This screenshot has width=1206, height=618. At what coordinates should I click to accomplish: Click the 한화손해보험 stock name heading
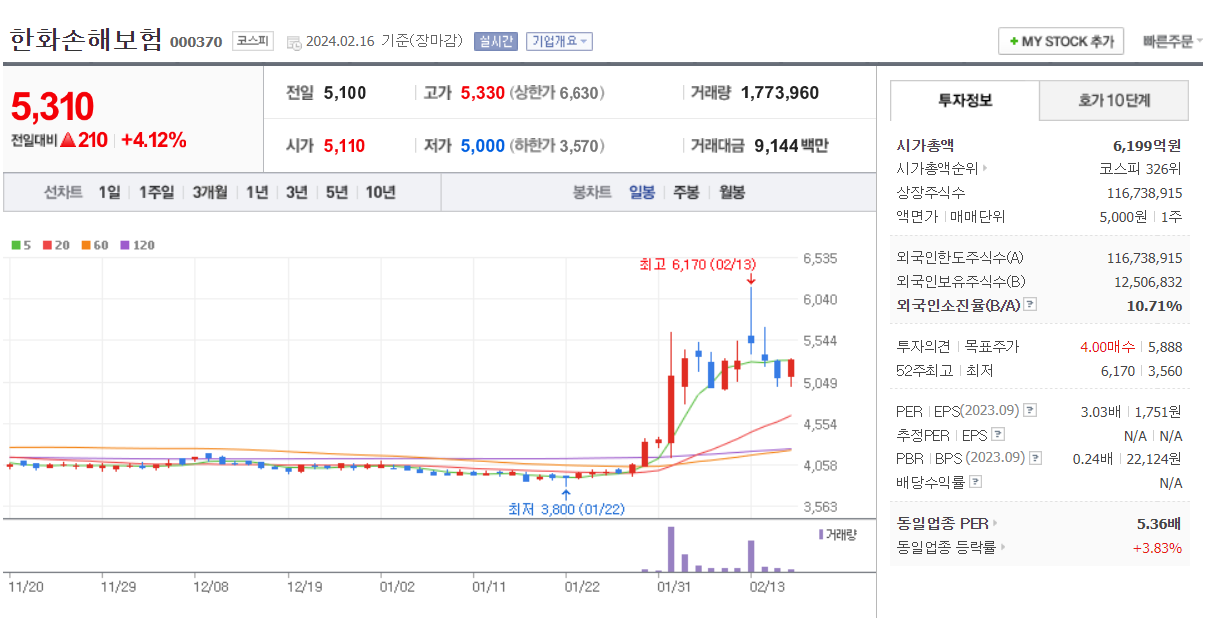[x=85, y=40]
